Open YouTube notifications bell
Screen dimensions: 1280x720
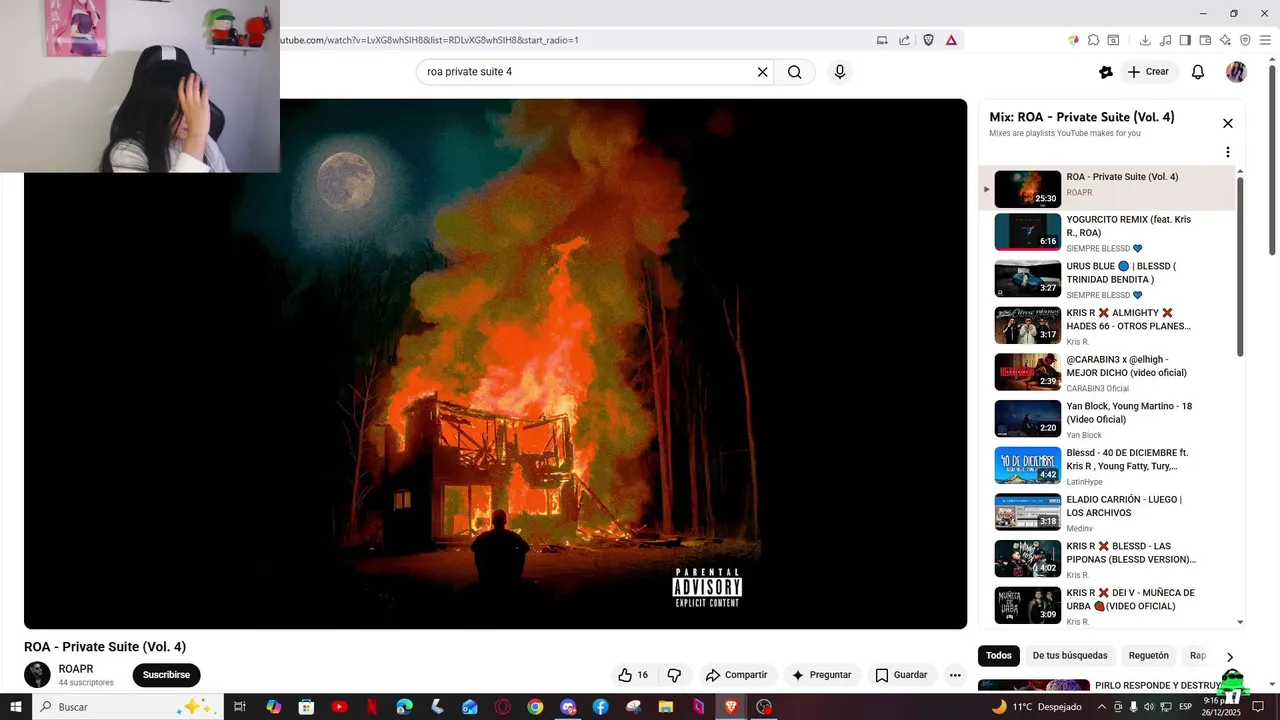(1198, 72)
